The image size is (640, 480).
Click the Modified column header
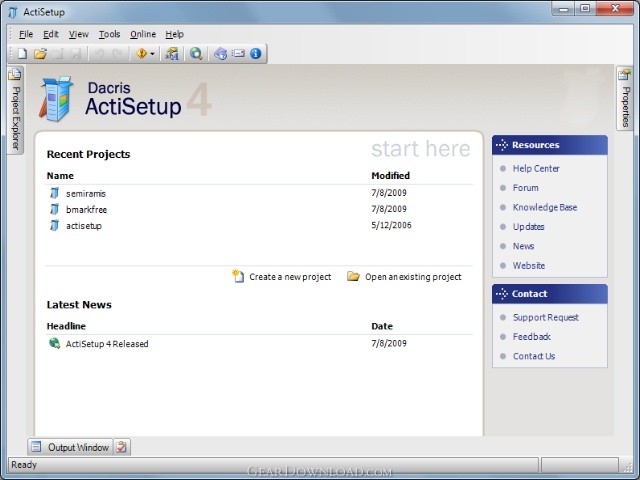390,176
